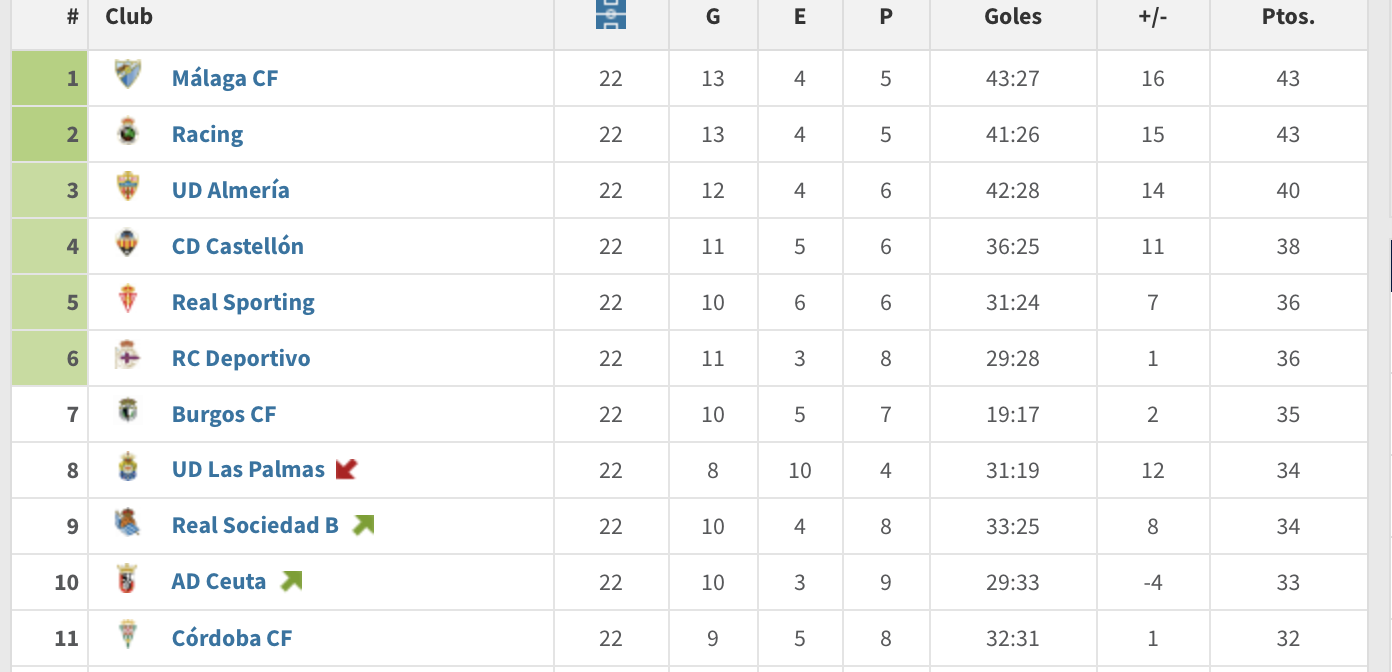1392x672 pixels.
Task: Sort the table by the Ptos. column header
Action: (x=1287, y=16)
